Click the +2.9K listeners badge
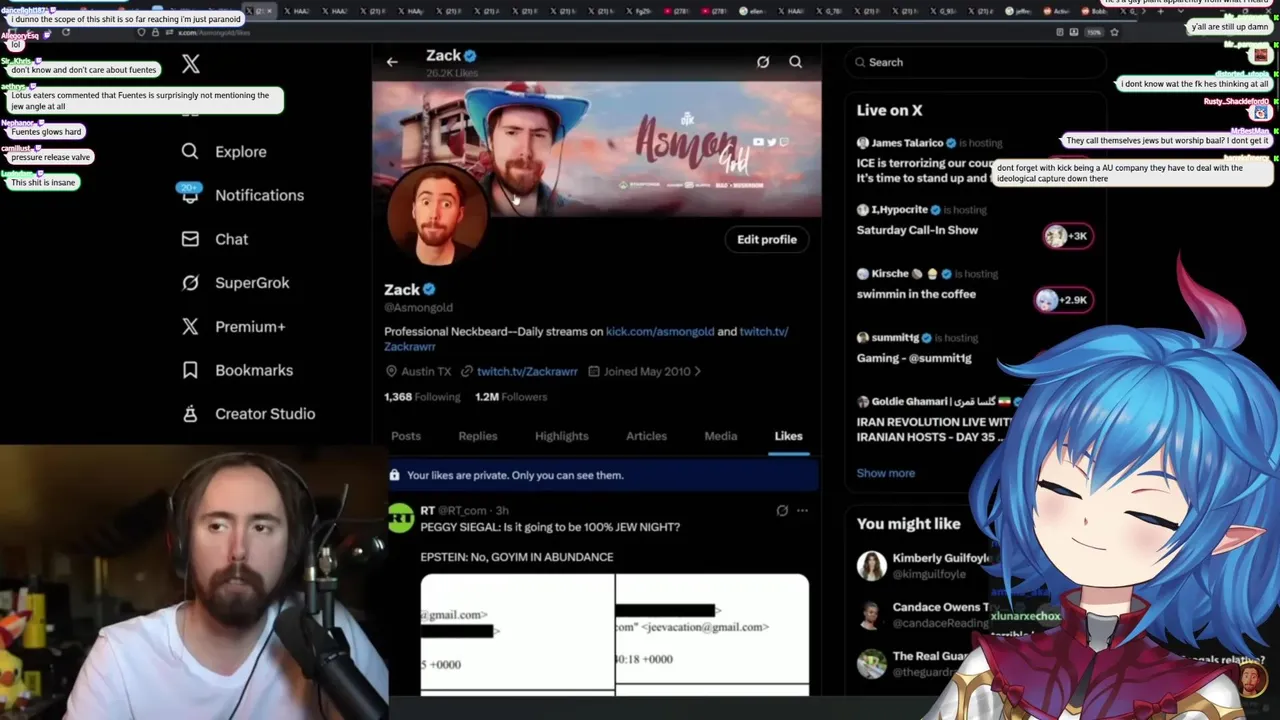 point(1063,300)
